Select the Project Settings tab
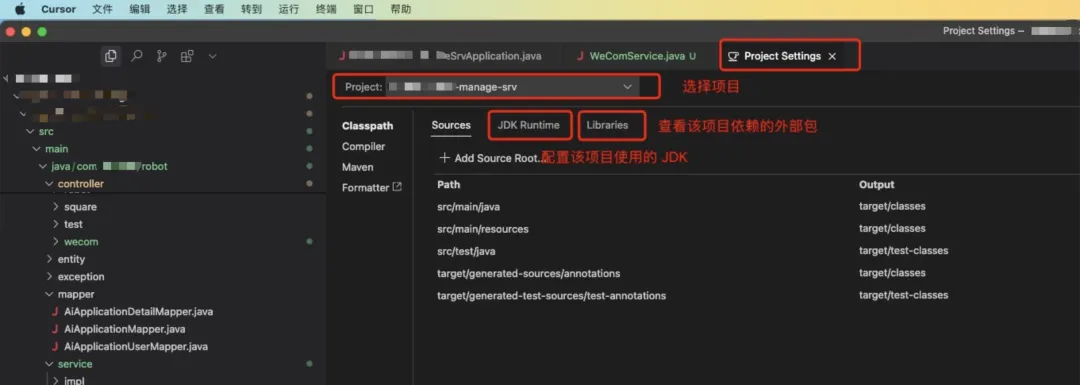Image resolution: width=1080 pixels, height=385 pixels. pos(782,56)
